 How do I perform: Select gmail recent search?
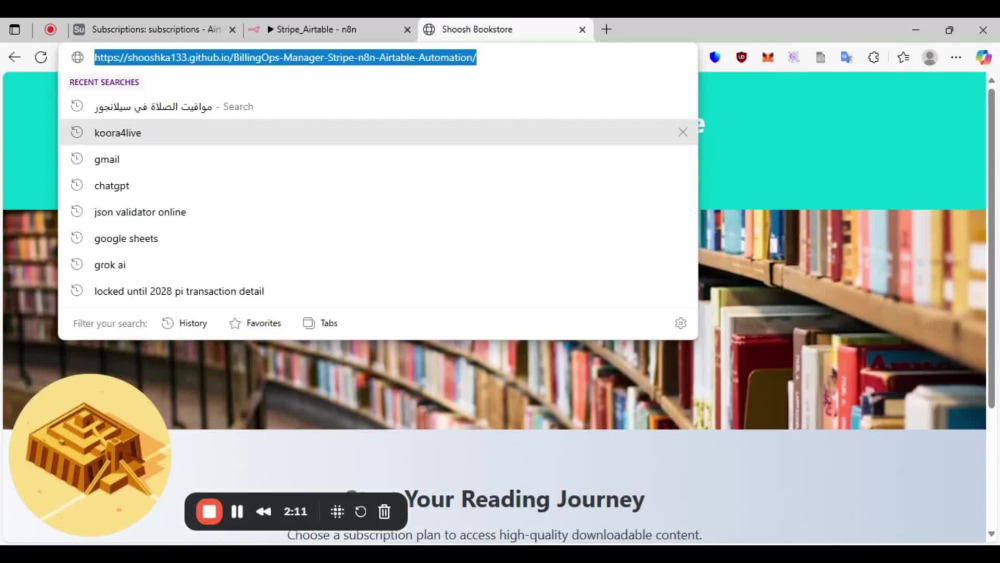378,159
